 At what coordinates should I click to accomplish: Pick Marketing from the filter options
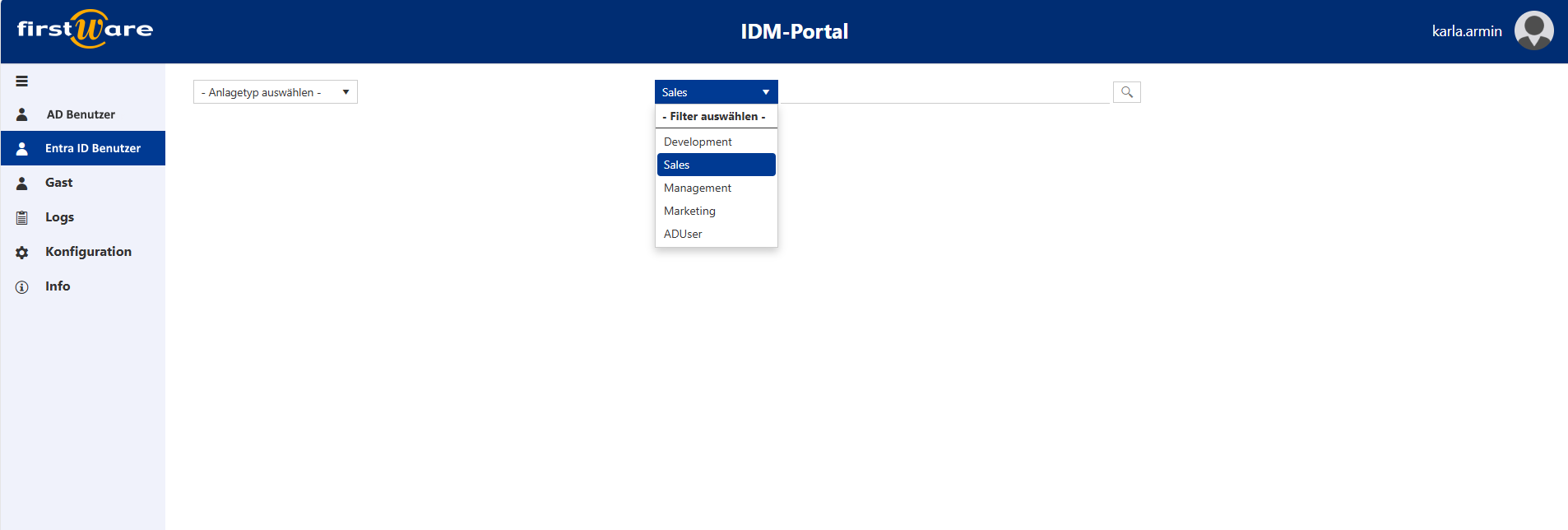[689, 211]
